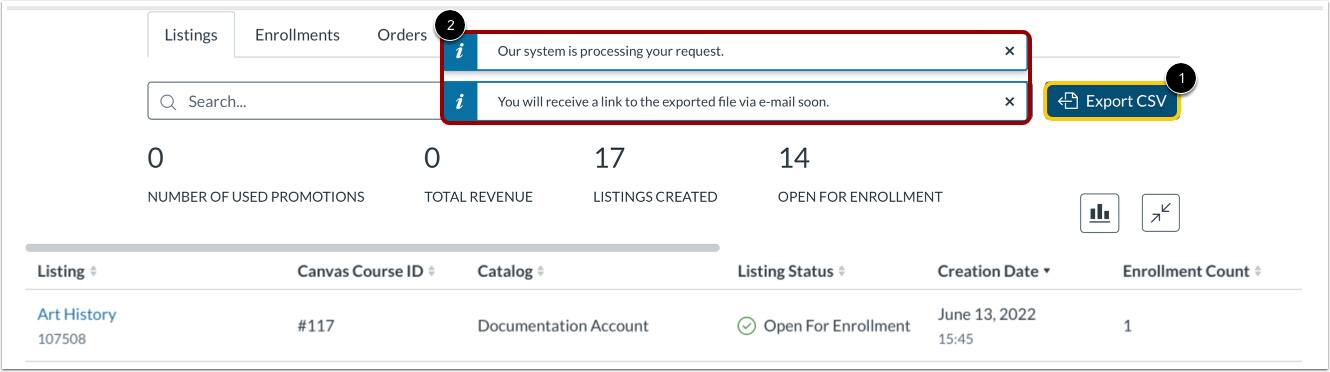Show the bar chart analytics view
The height and width of the screenshot is (372, 1330).
tap(1100, 213)
